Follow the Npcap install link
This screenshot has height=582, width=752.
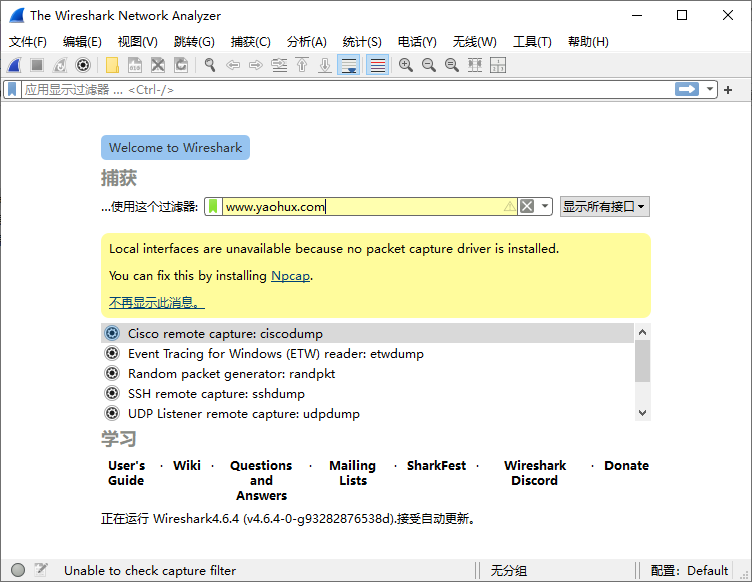click(290, 276)
